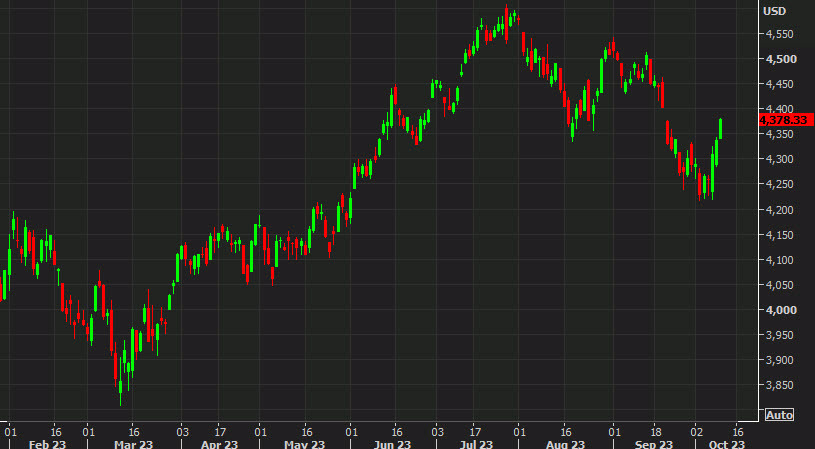
Task: Click the 4,200 price axis label
Action: pyautogui.click(x=780, y=210)
